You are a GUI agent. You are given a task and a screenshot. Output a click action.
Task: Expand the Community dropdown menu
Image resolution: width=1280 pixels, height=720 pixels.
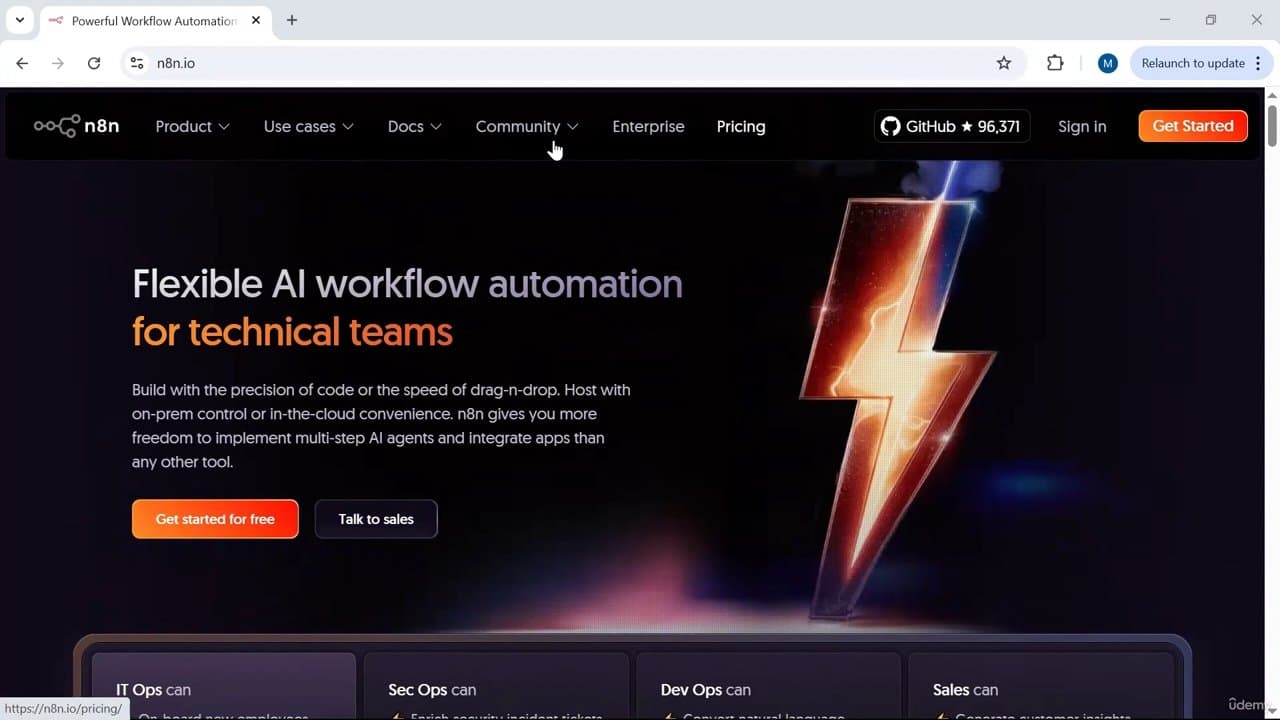[x=526, y=126]
